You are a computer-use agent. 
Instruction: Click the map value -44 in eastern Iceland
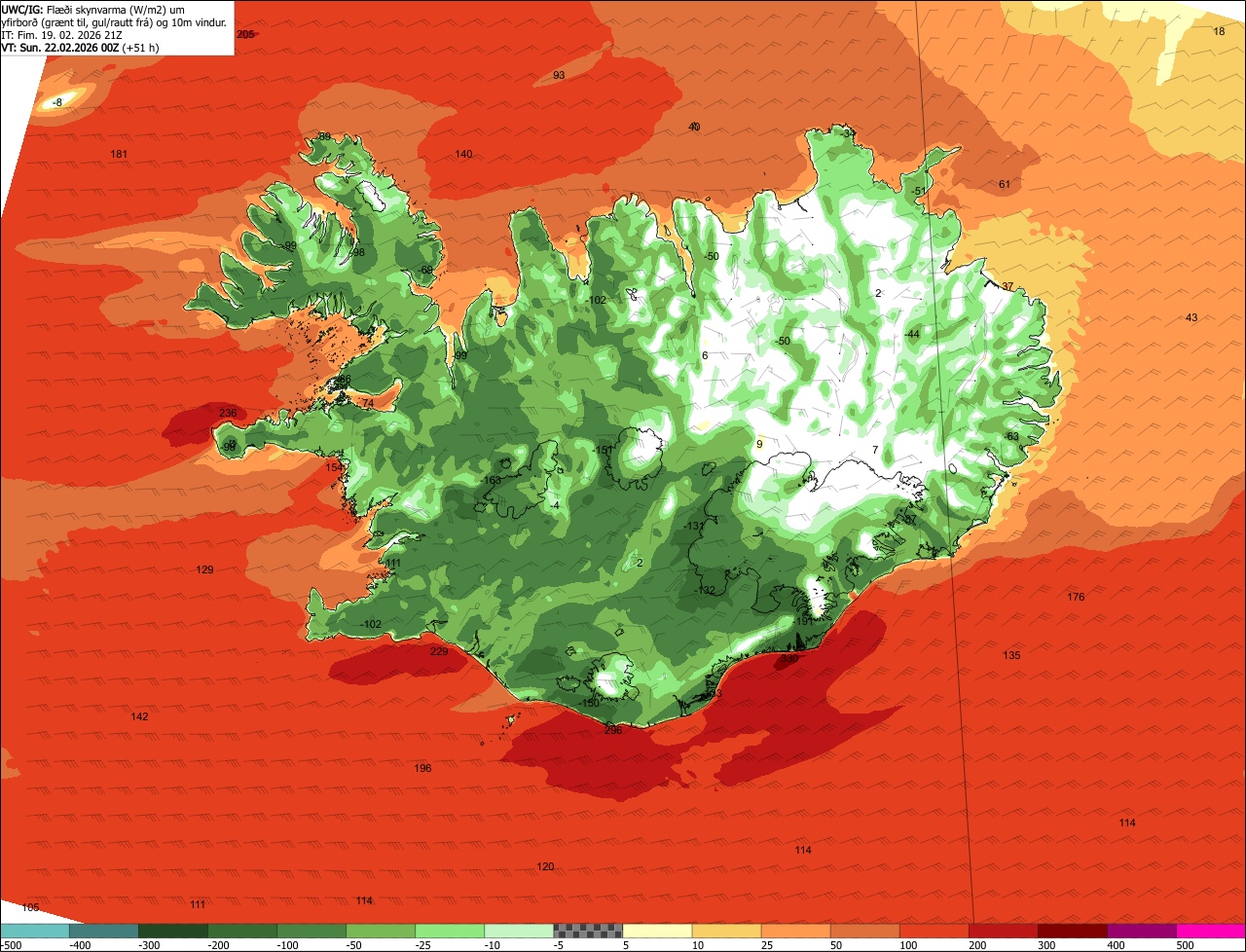click(x=911, y=334)
